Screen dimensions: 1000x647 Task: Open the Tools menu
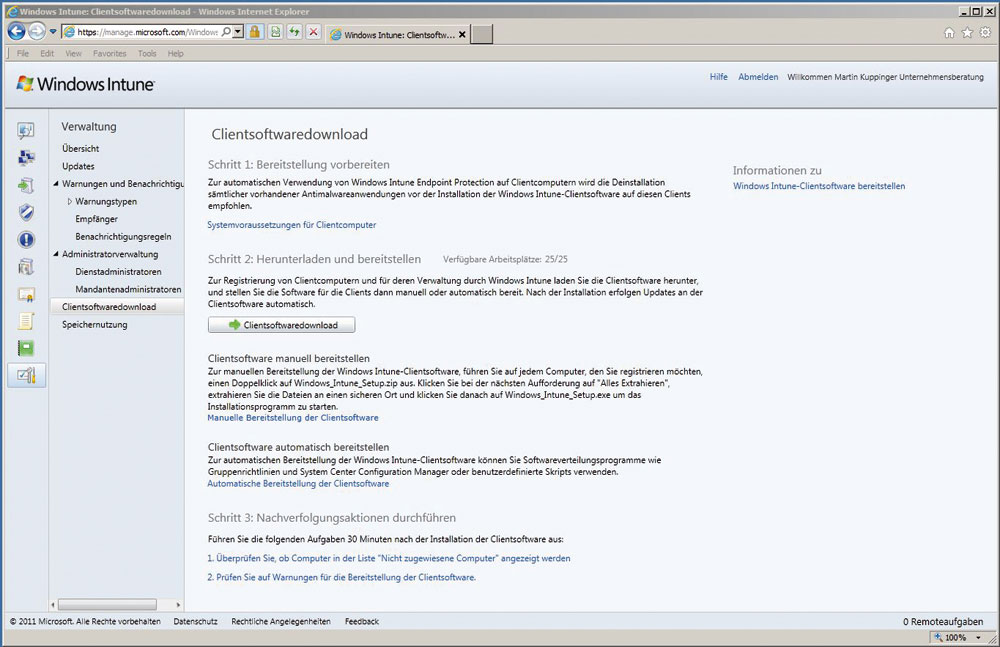point(147,54)
